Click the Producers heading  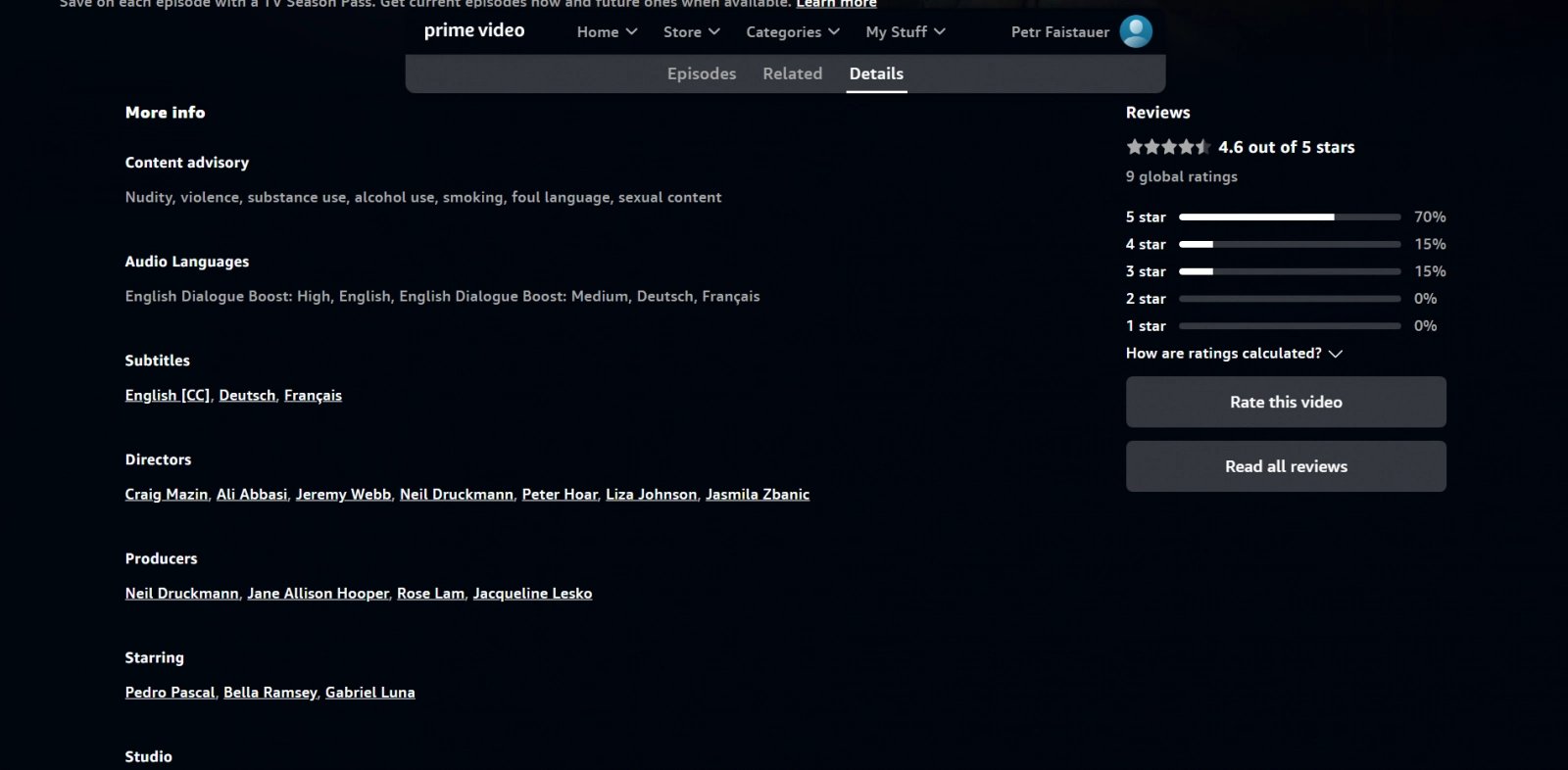click(161, 558)
